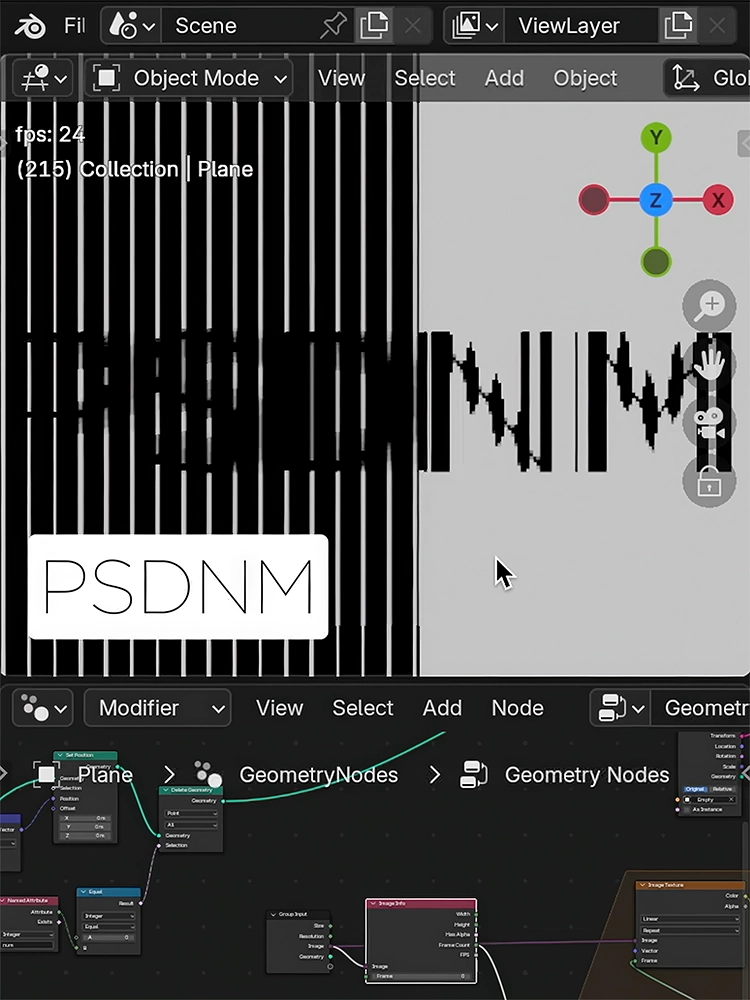Collapse the Equal compare node
The image size is (750, 1000).
[84, 892]
